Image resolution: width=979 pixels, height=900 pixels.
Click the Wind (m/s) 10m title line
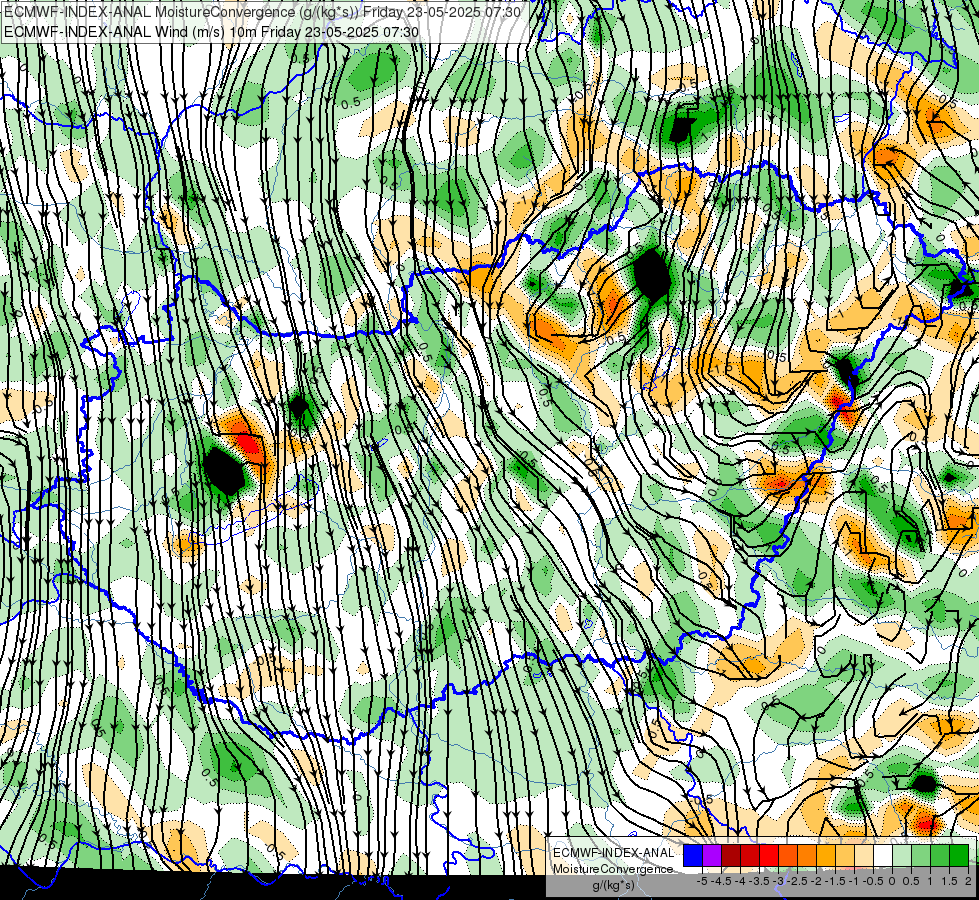[211, 32]
